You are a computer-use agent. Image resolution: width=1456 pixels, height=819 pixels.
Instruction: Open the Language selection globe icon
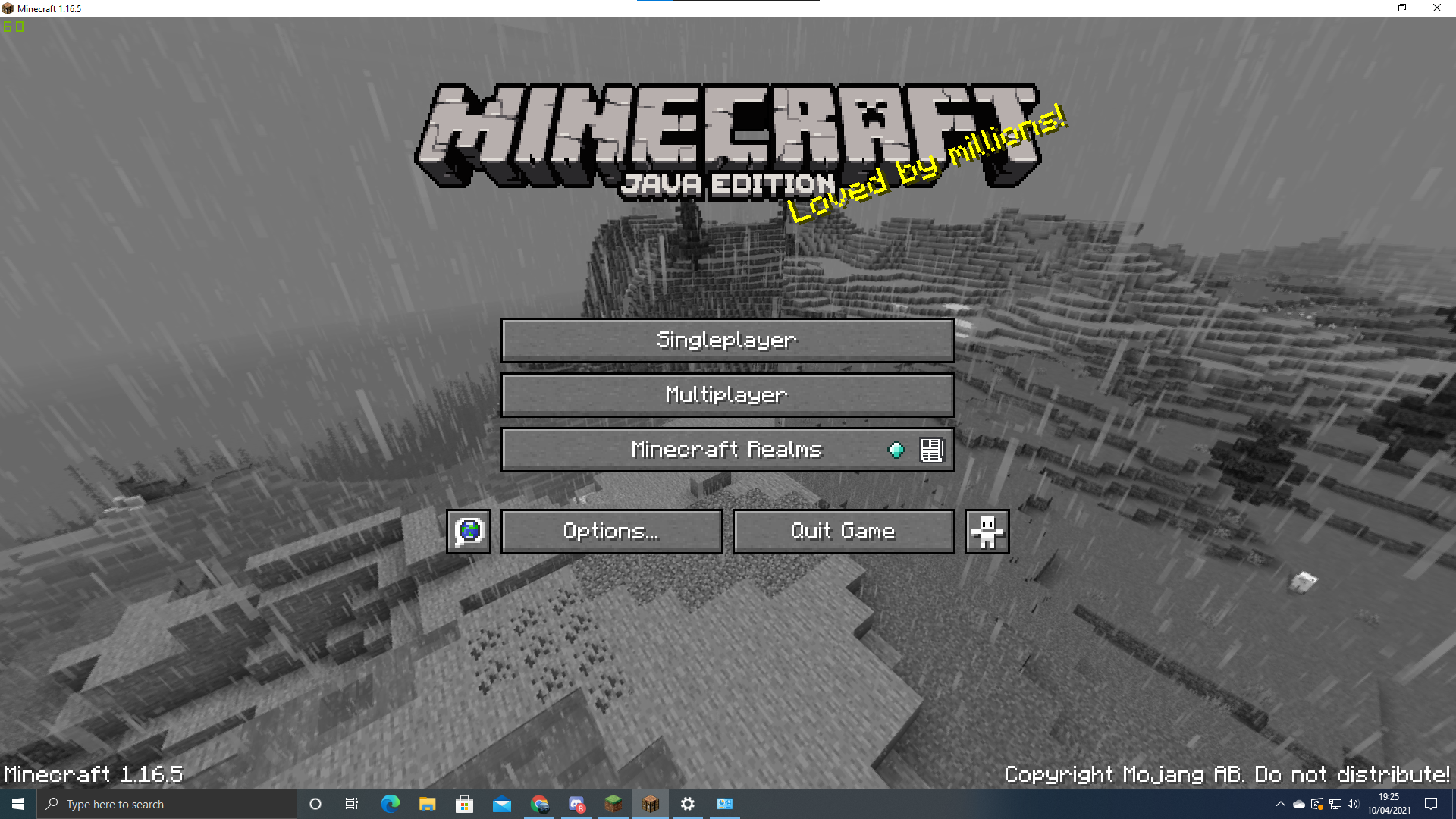click(469, 532)
